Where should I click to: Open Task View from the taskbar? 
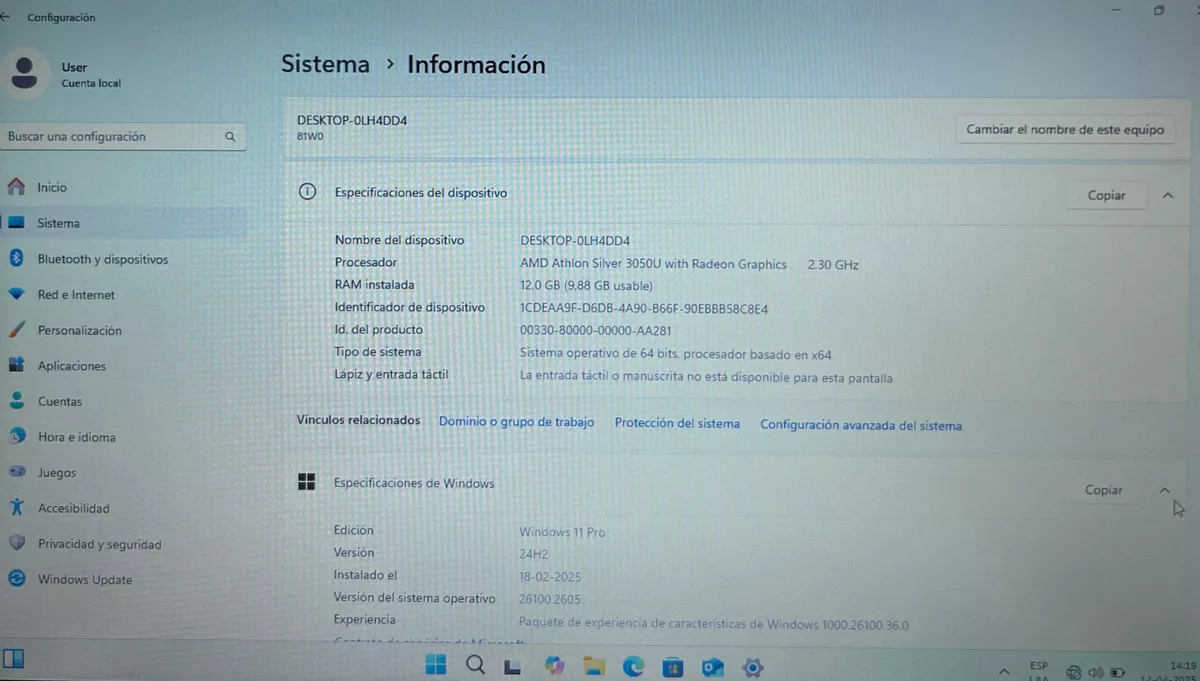[x=513, y=666]
